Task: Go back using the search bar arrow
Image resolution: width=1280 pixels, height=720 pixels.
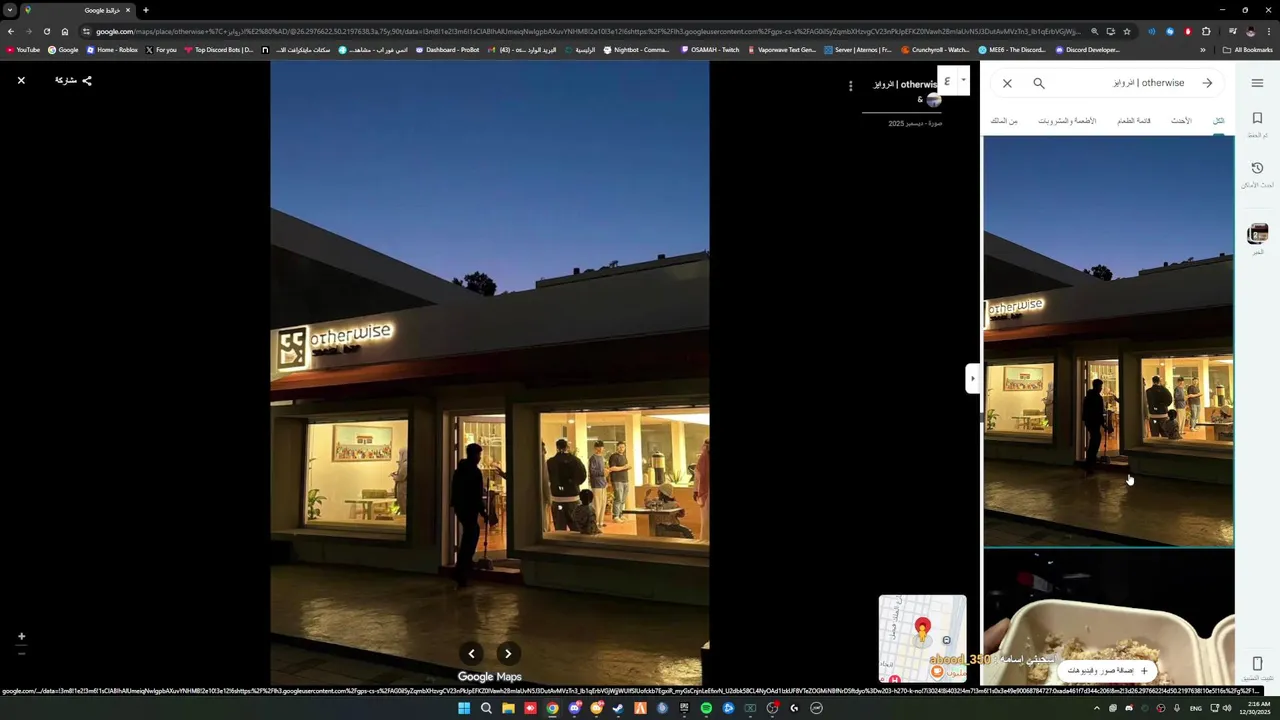Action: pos(1207,83)
